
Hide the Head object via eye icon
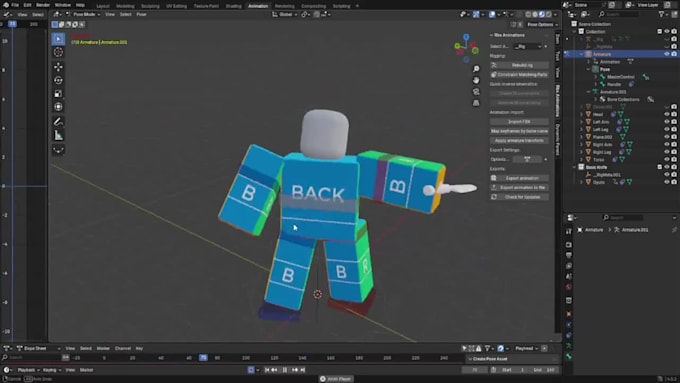coord(667,115)
